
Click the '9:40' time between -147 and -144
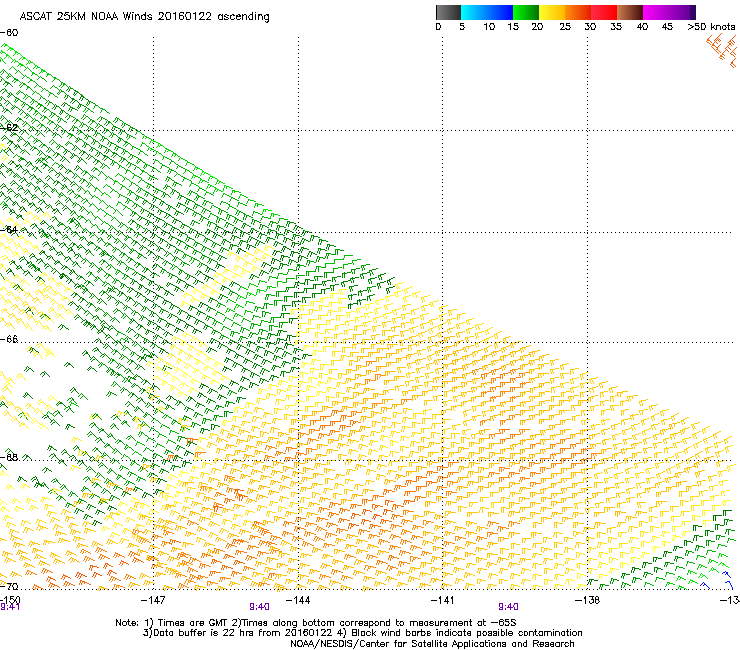pos(260,607)
